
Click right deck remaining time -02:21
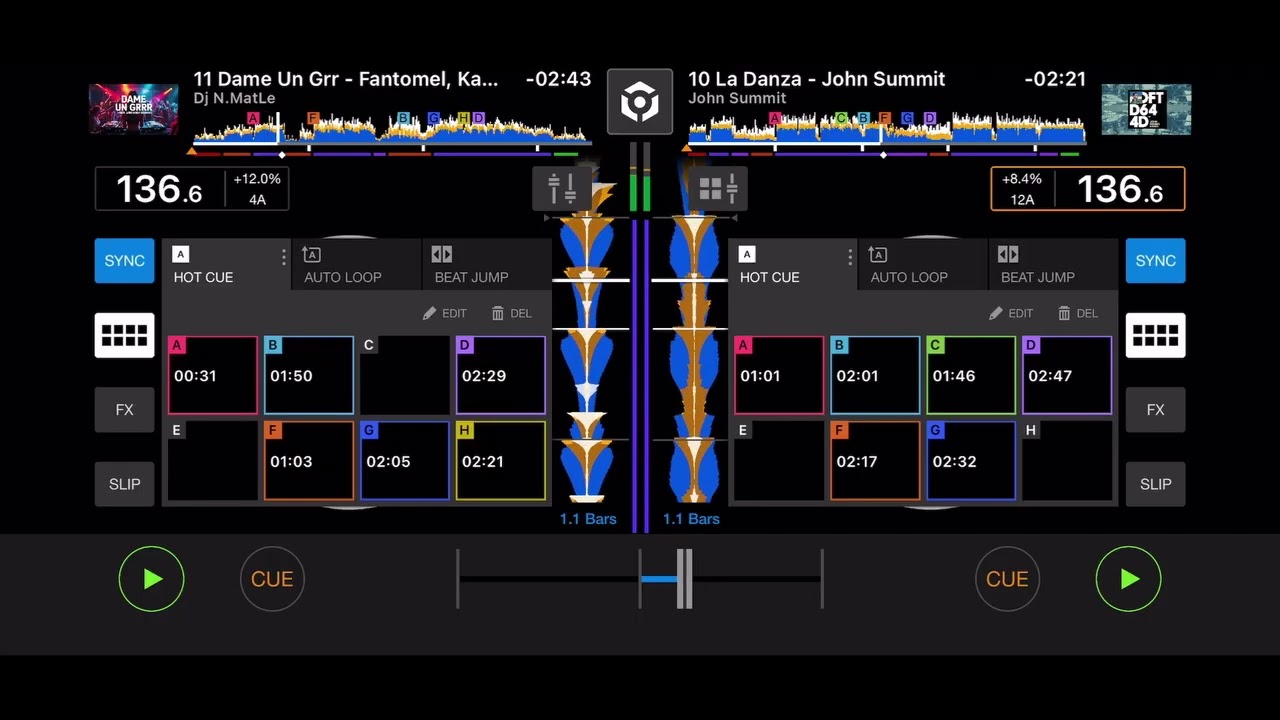pyautogui.click(x=1055, y=79)
